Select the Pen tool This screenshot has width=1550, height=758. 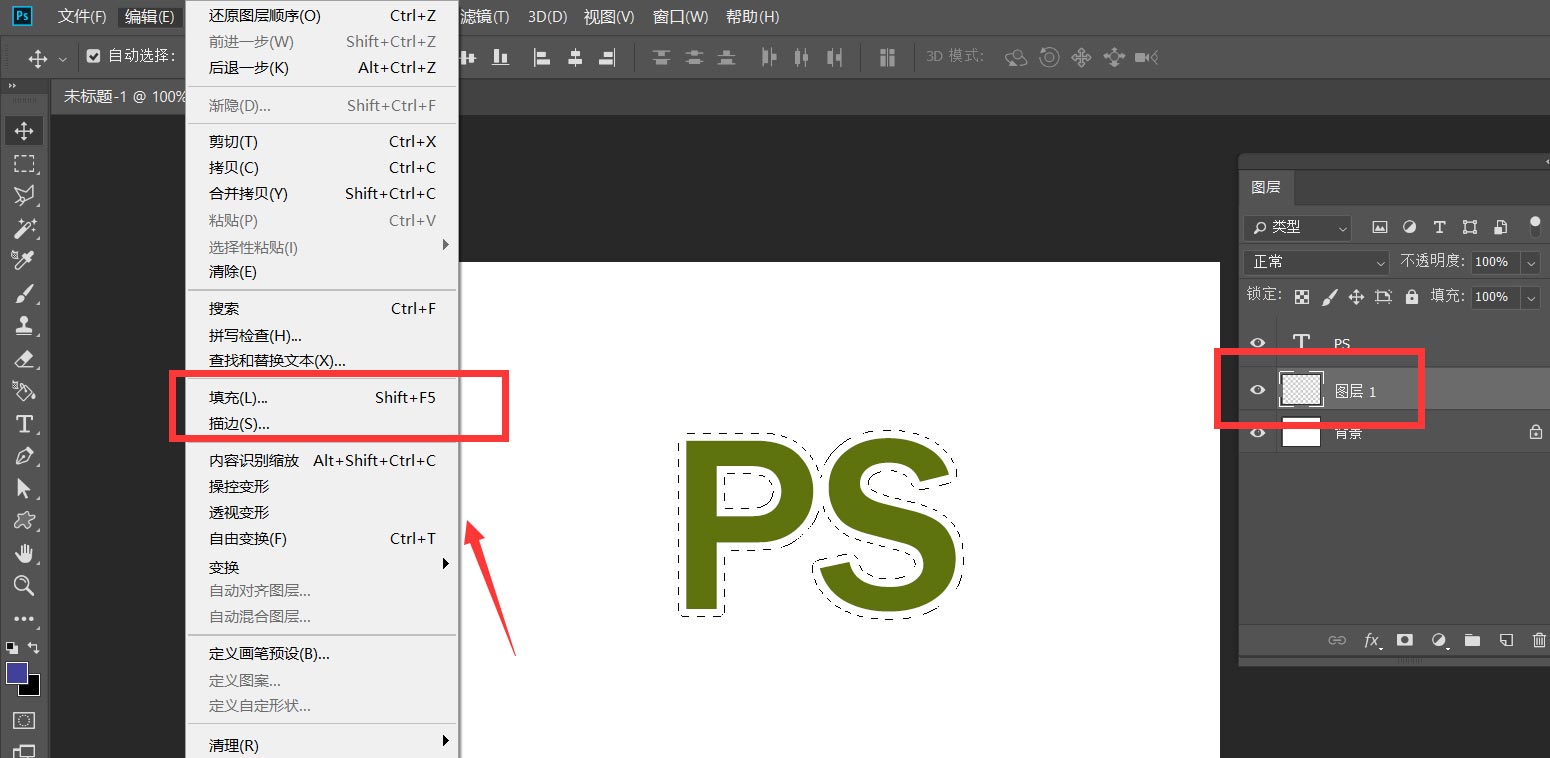click(24, 456)
